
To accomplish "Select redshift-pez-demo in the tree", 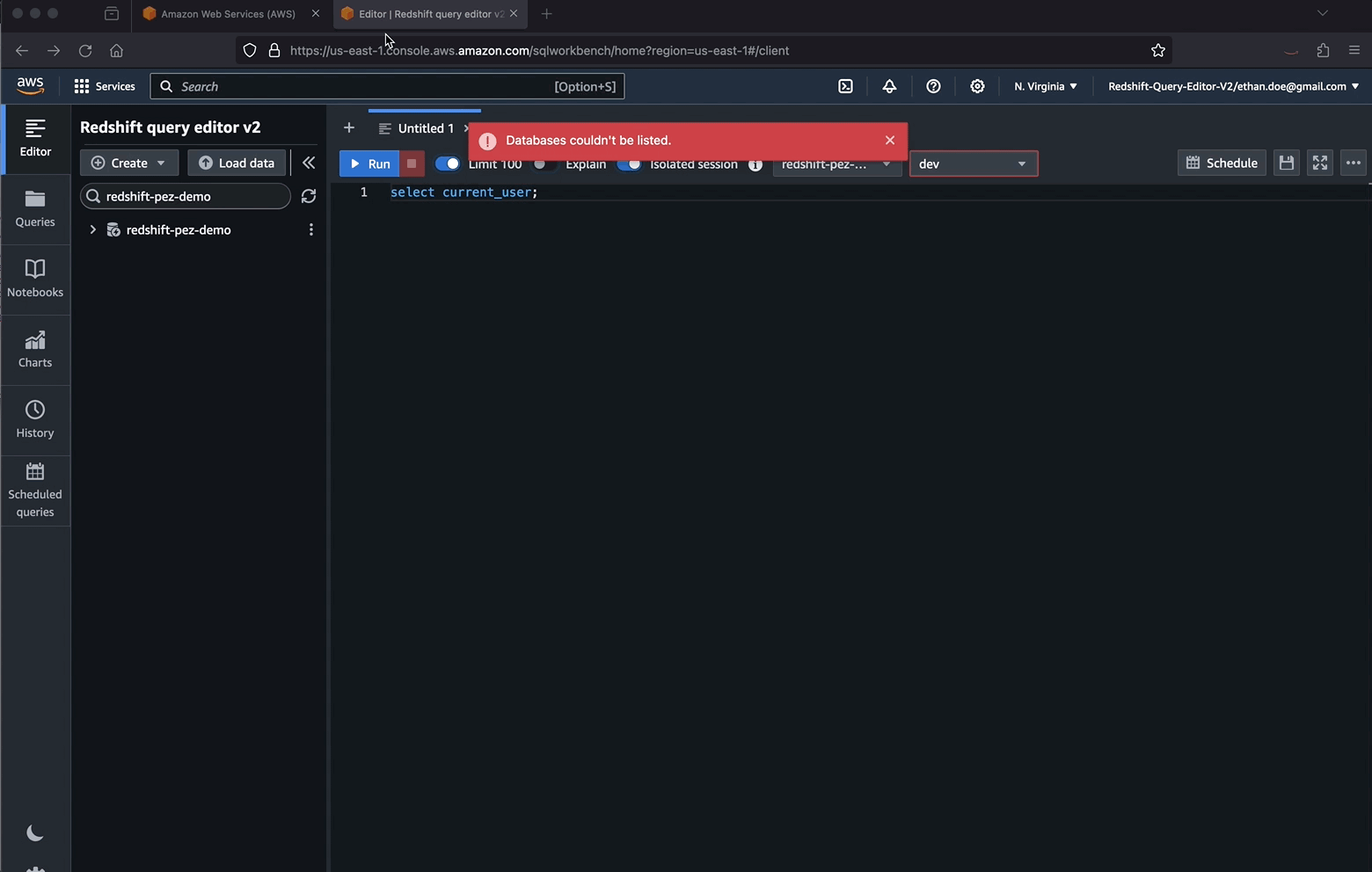I will click(x=179, y=229).
